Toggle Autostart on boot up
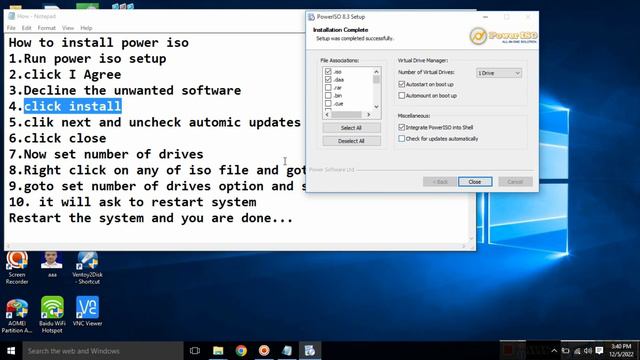Screen dimensions: 640x360 click(x=402, y=84)
